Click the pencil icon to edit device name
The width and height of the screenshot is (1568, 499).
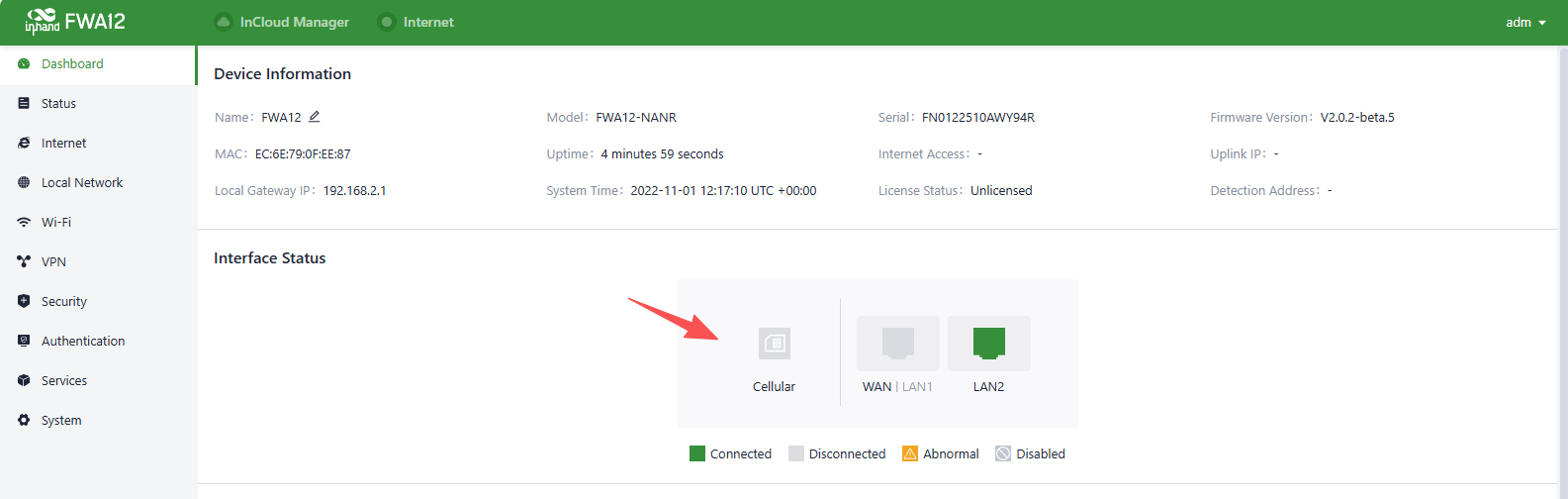click(315, 117)
